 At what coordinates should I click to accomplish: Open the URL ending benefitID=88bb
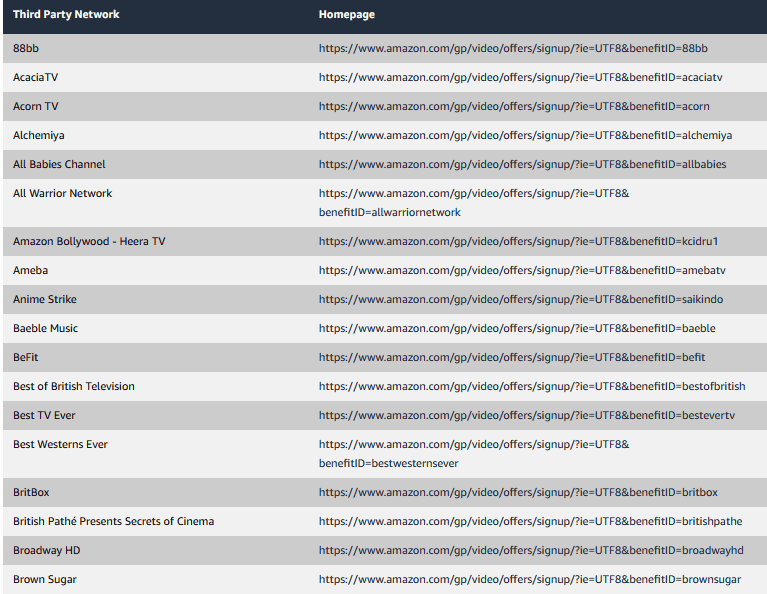click(x=513, y=48)
